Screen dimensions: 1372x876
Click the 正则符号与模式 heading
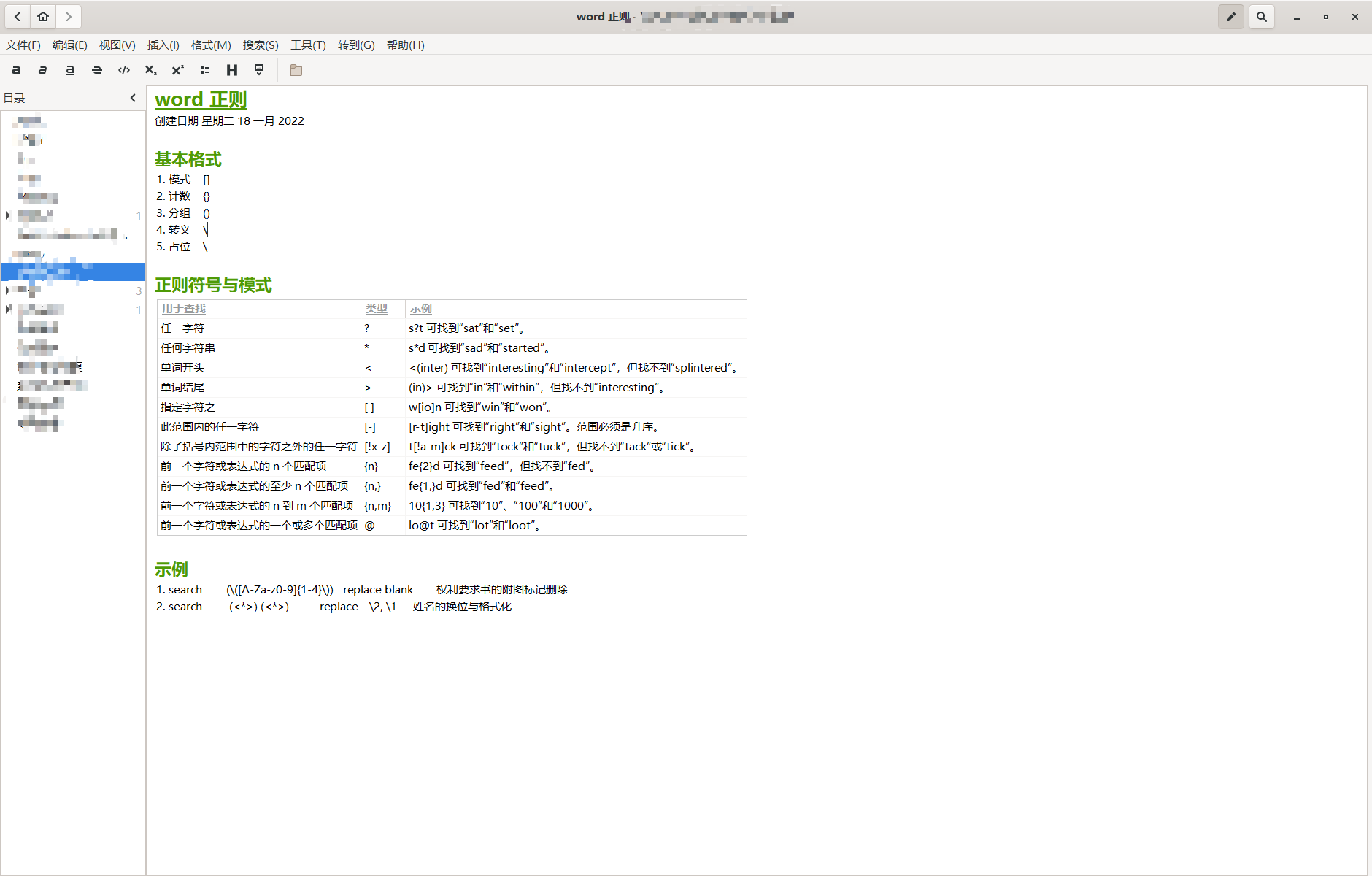213,285
